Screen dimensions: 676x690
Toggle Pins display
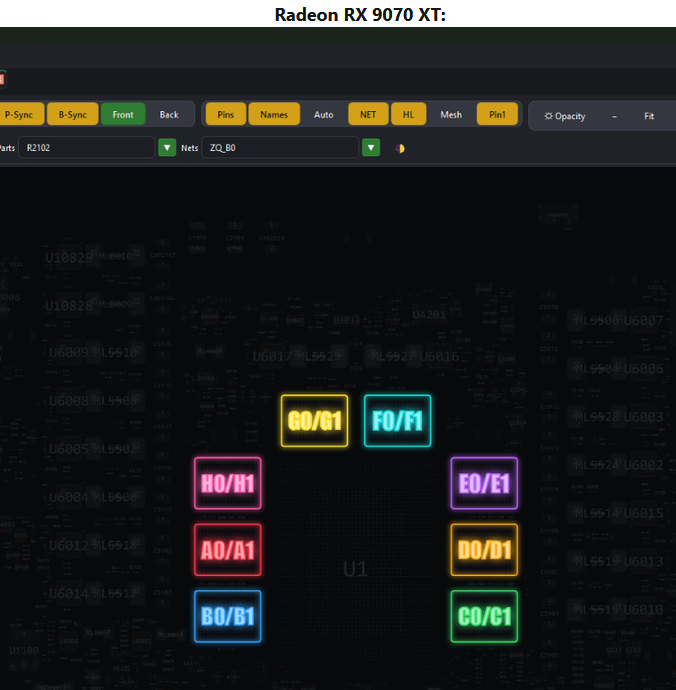coord(226,114)
